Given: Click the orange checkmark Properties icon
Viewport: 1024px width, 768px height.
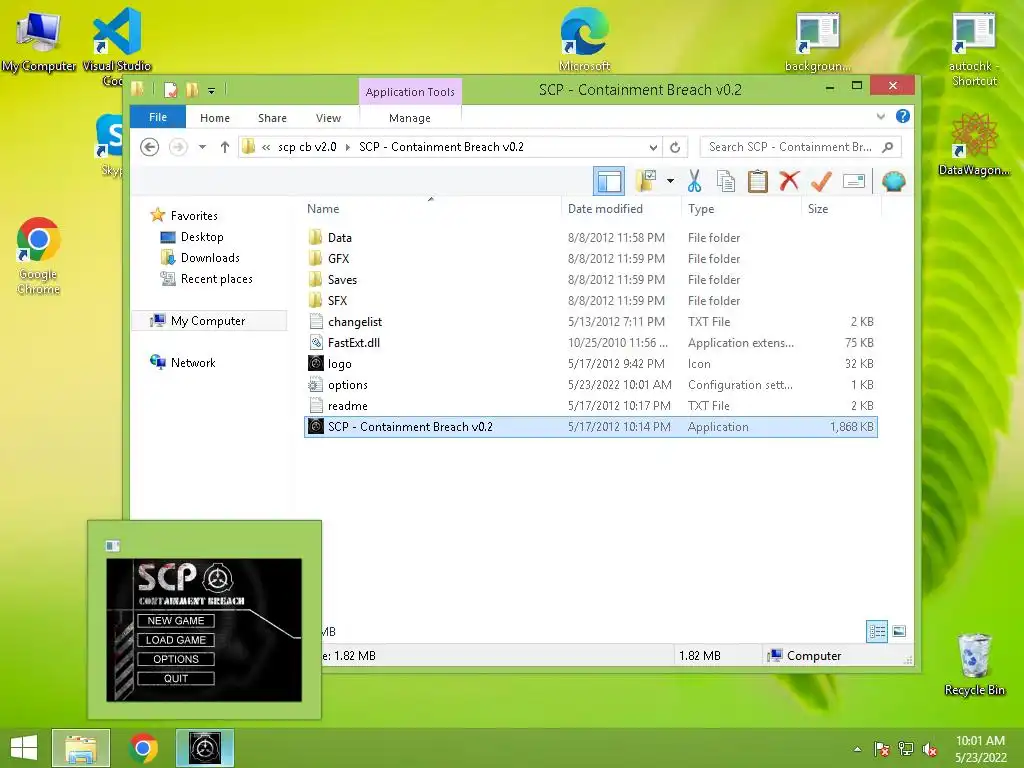Looking at the screenshot, I should [x=821, y=181].
